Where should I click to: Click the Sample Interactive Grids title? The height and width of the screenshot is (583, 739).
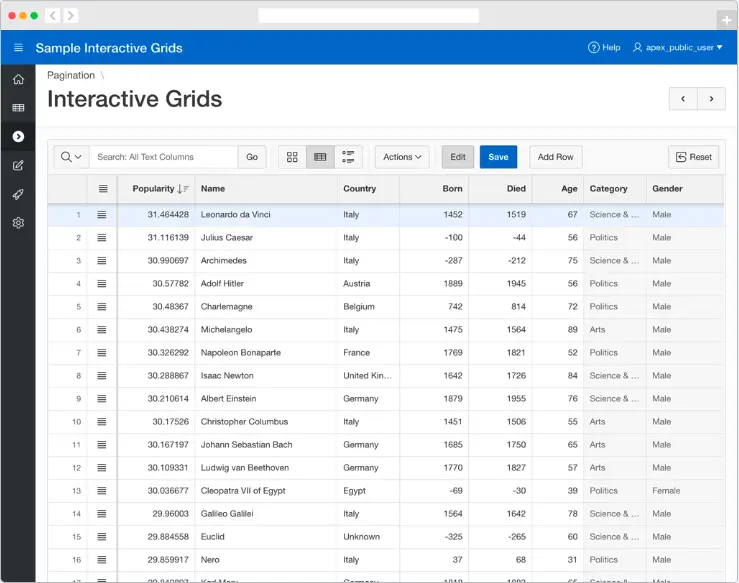[109, 48]
